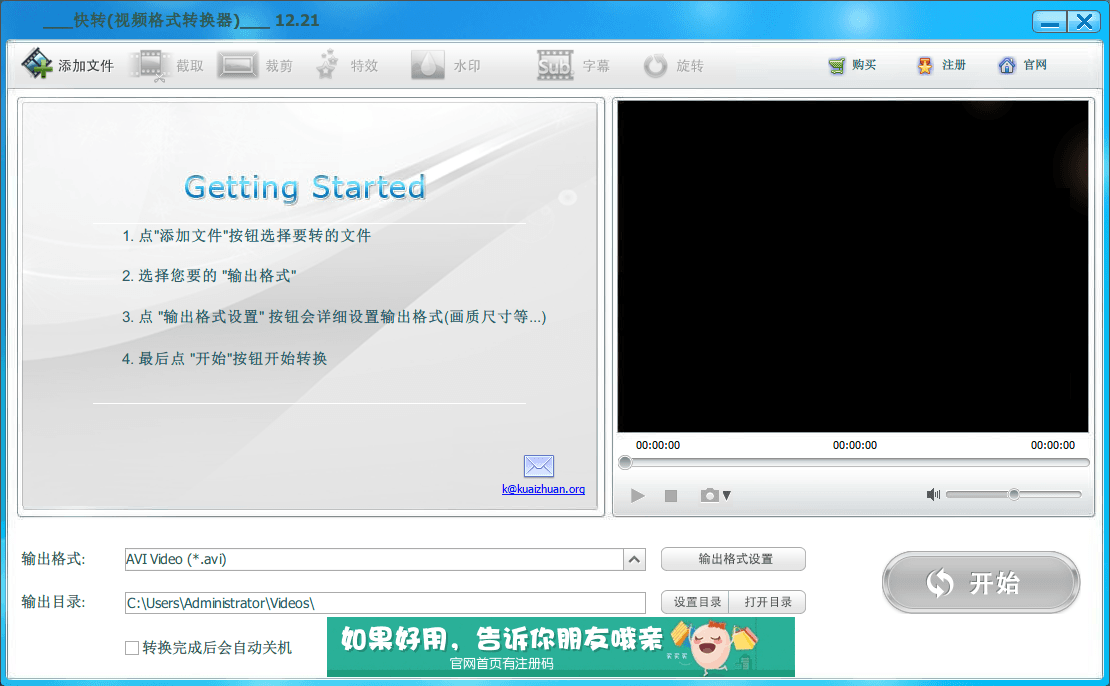Play the video preview
The height and width of the screenshot is (686, 1110).
click(x=637, y=496)
